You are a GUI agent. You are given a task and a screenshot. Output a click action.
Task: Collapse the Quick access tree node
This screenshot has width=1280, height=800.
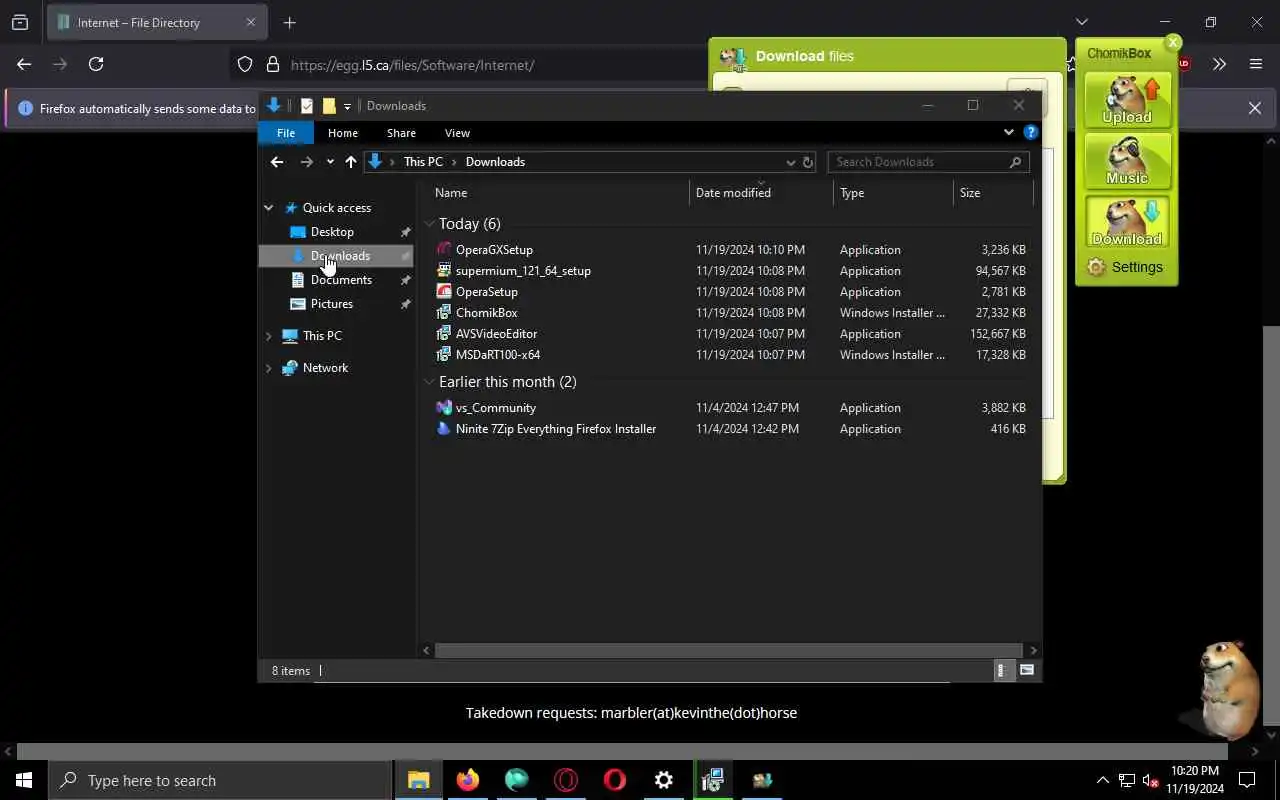pyautogui.click(x=269, y=208)
